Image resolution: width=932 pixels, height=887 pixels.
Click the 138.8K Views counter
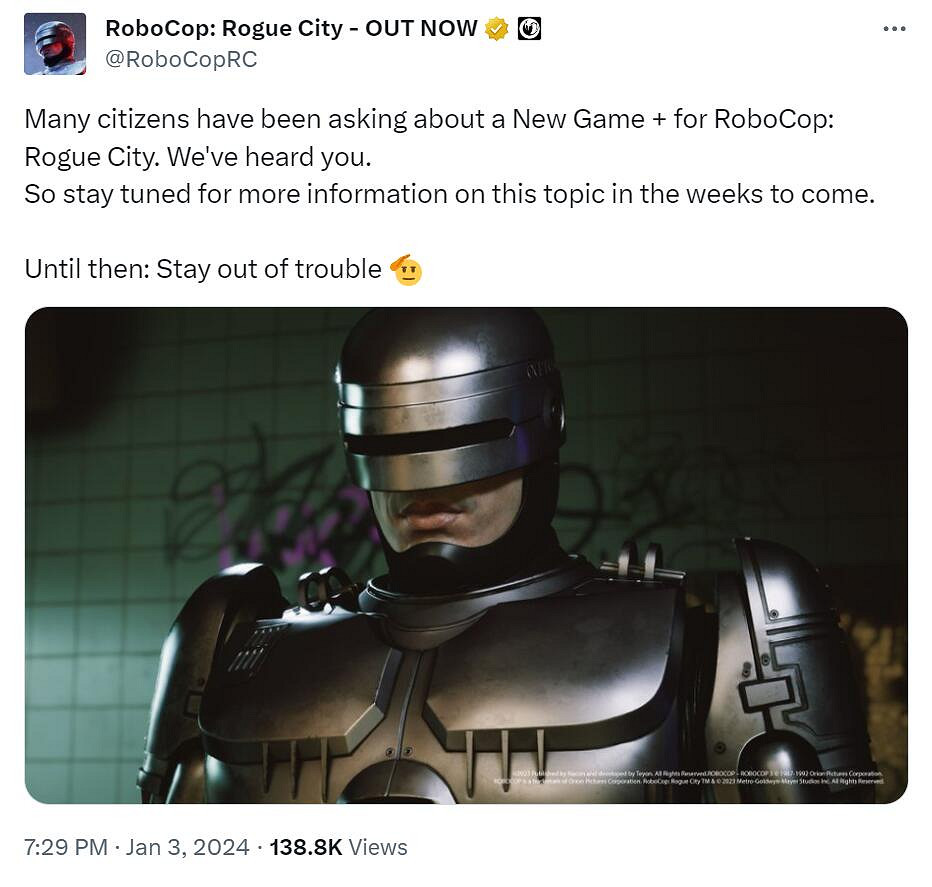(x=338, y=847)
